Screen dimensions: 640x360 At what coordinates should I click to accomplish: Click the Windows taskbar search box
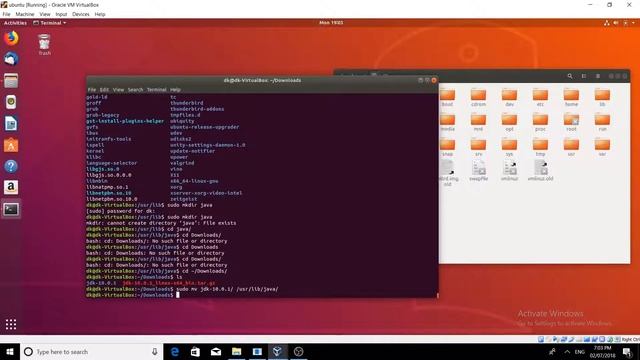(x=91, y=351)
